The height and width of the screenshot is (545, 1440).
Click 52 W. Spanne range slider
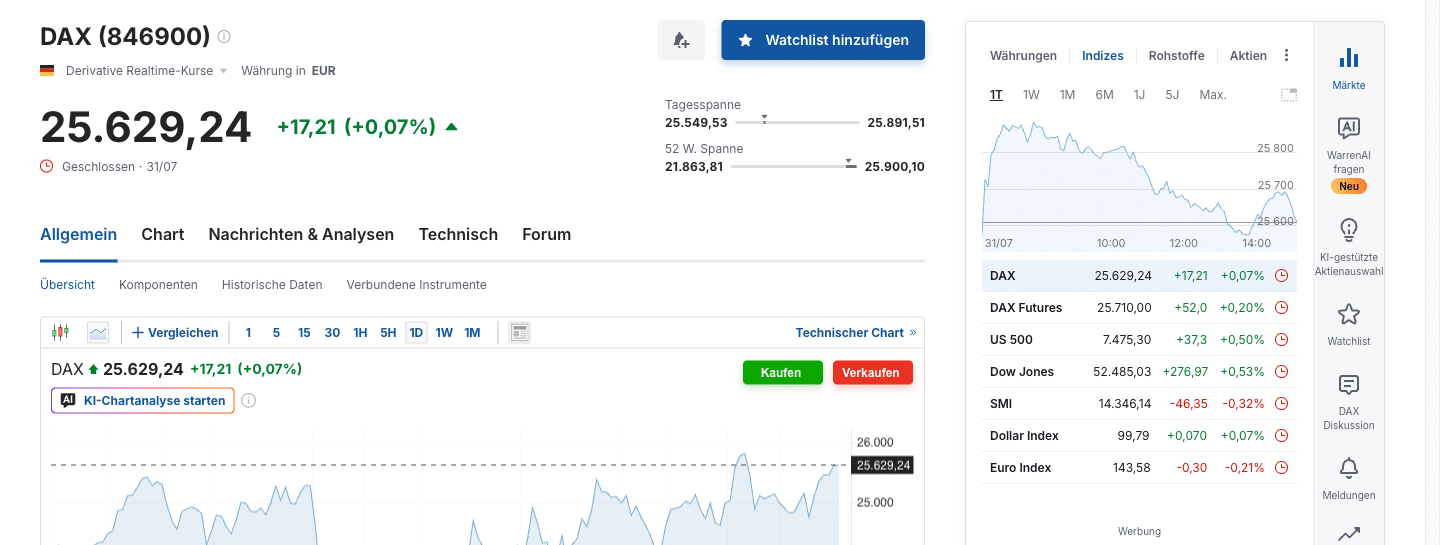[x=794, y=166]
